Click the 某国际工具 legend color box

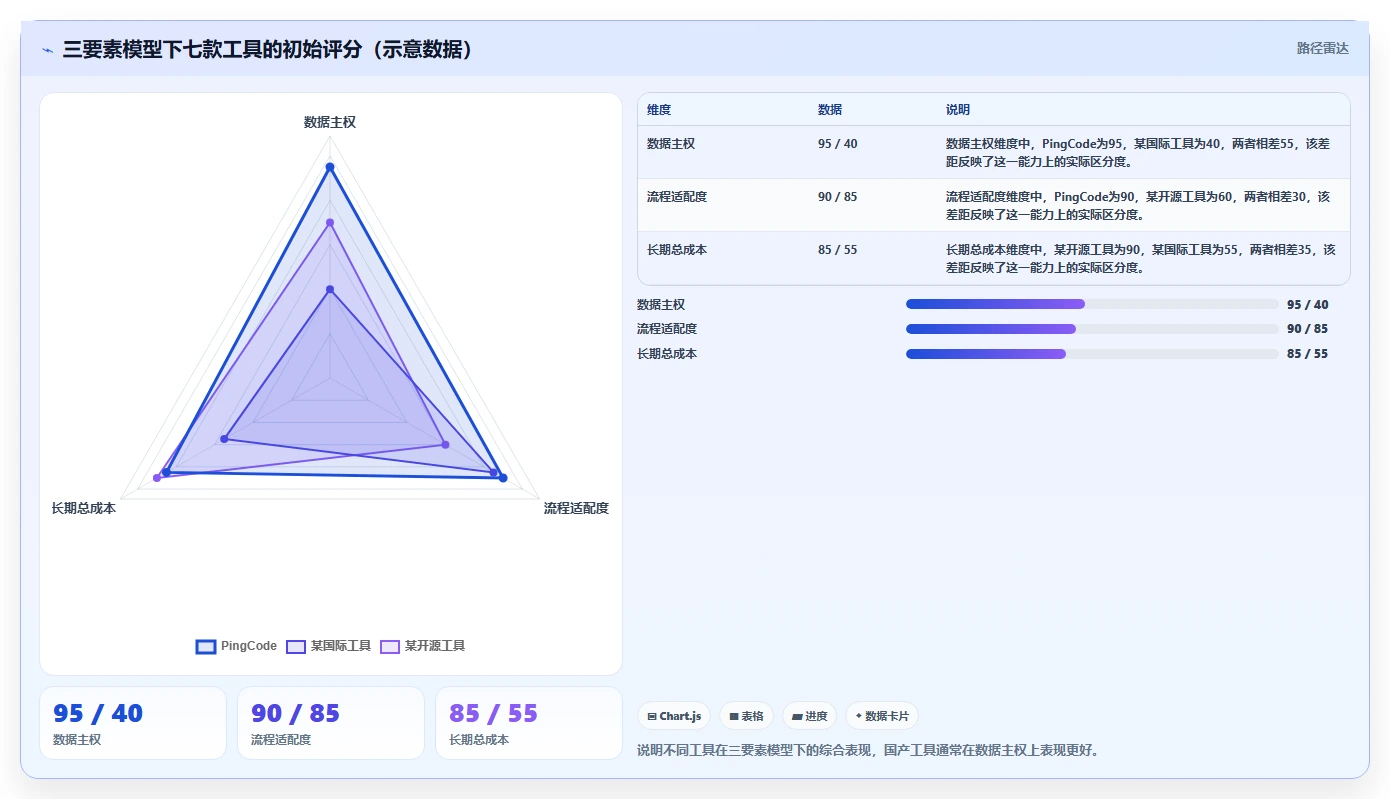coord(296,646)
